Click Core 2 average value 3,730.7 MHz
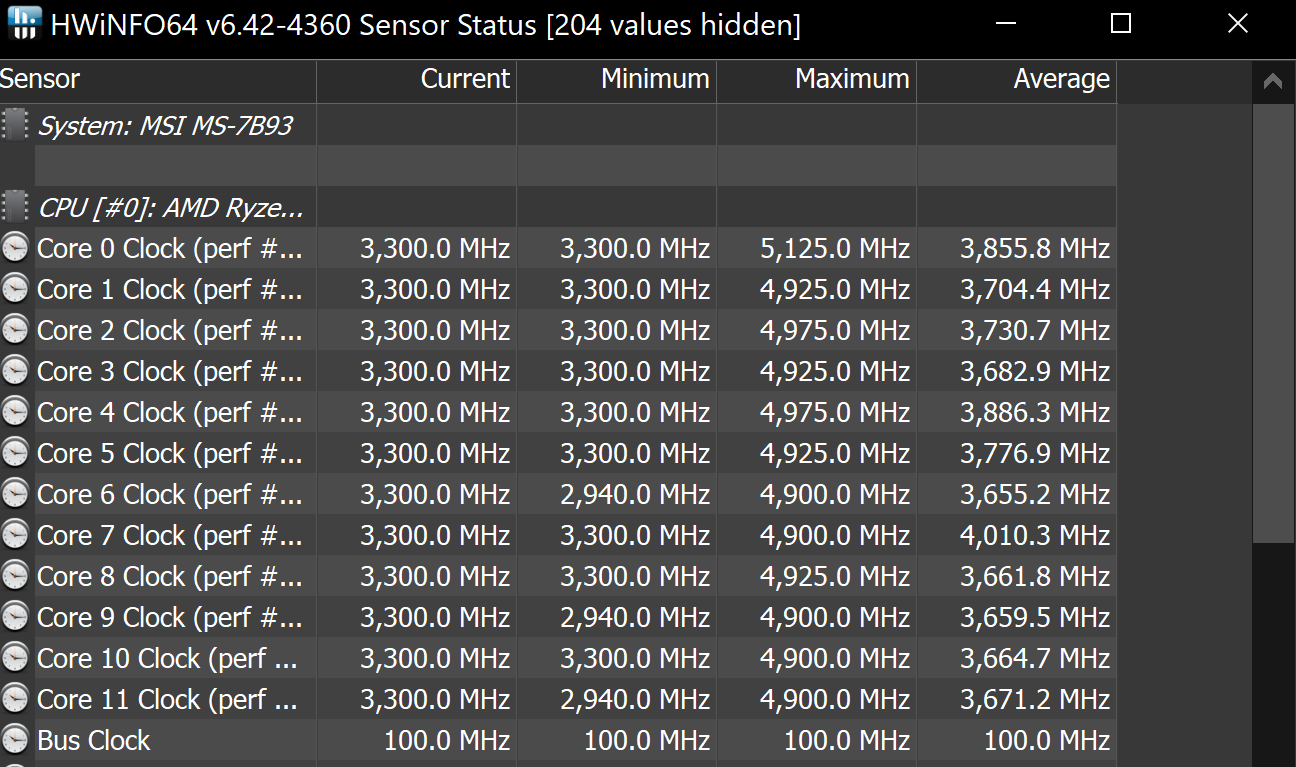This screenshot has height=767, width=1296. 1035,330
